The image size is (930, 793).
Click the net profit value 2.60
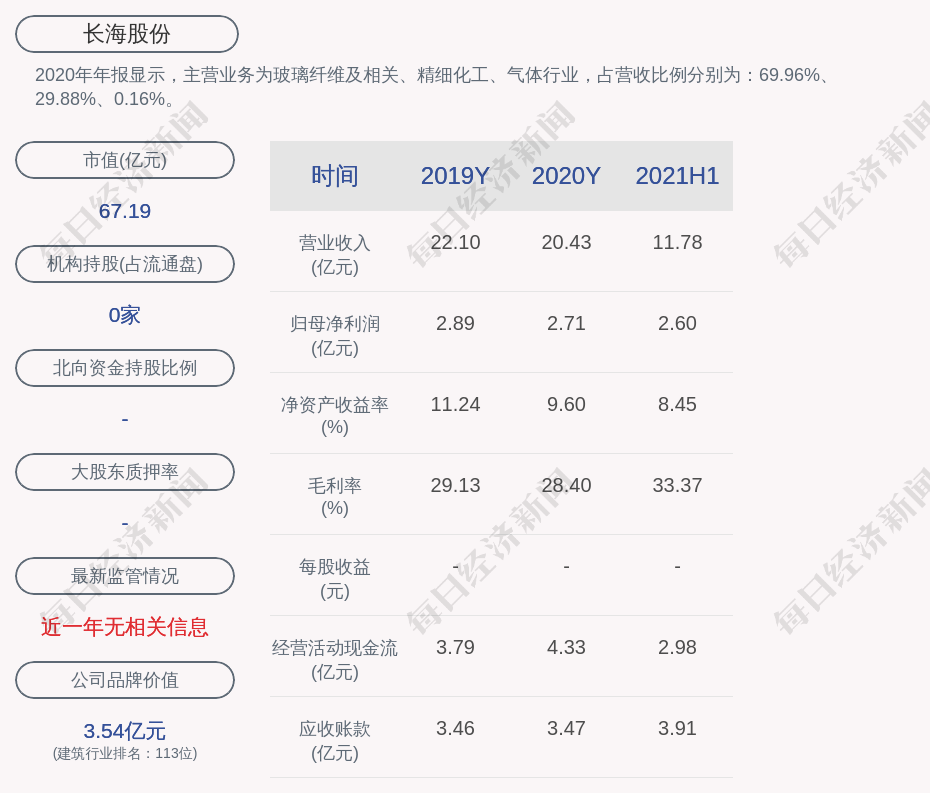[x=677, y=323]
